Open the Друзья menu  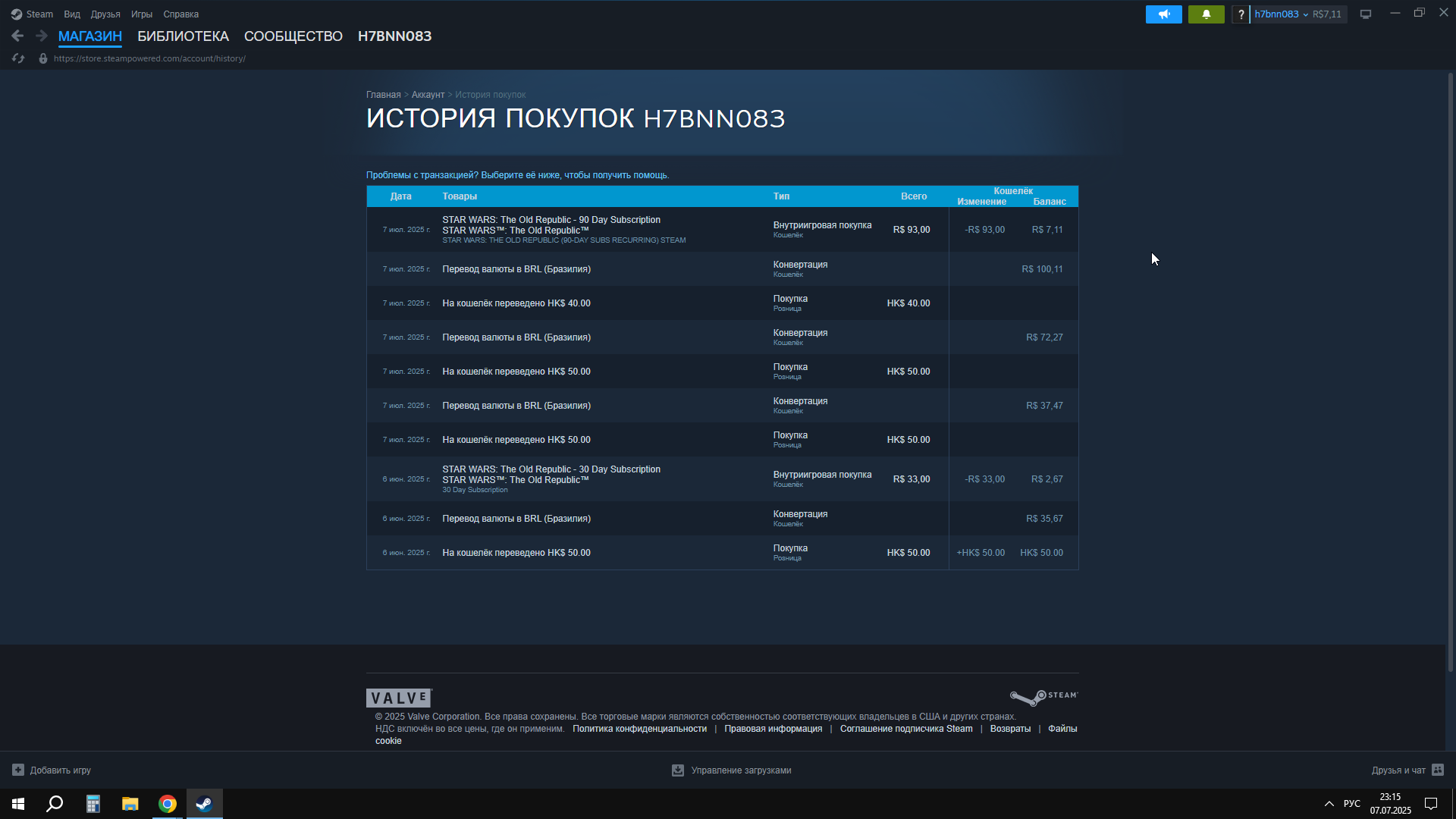pos(105,14)
